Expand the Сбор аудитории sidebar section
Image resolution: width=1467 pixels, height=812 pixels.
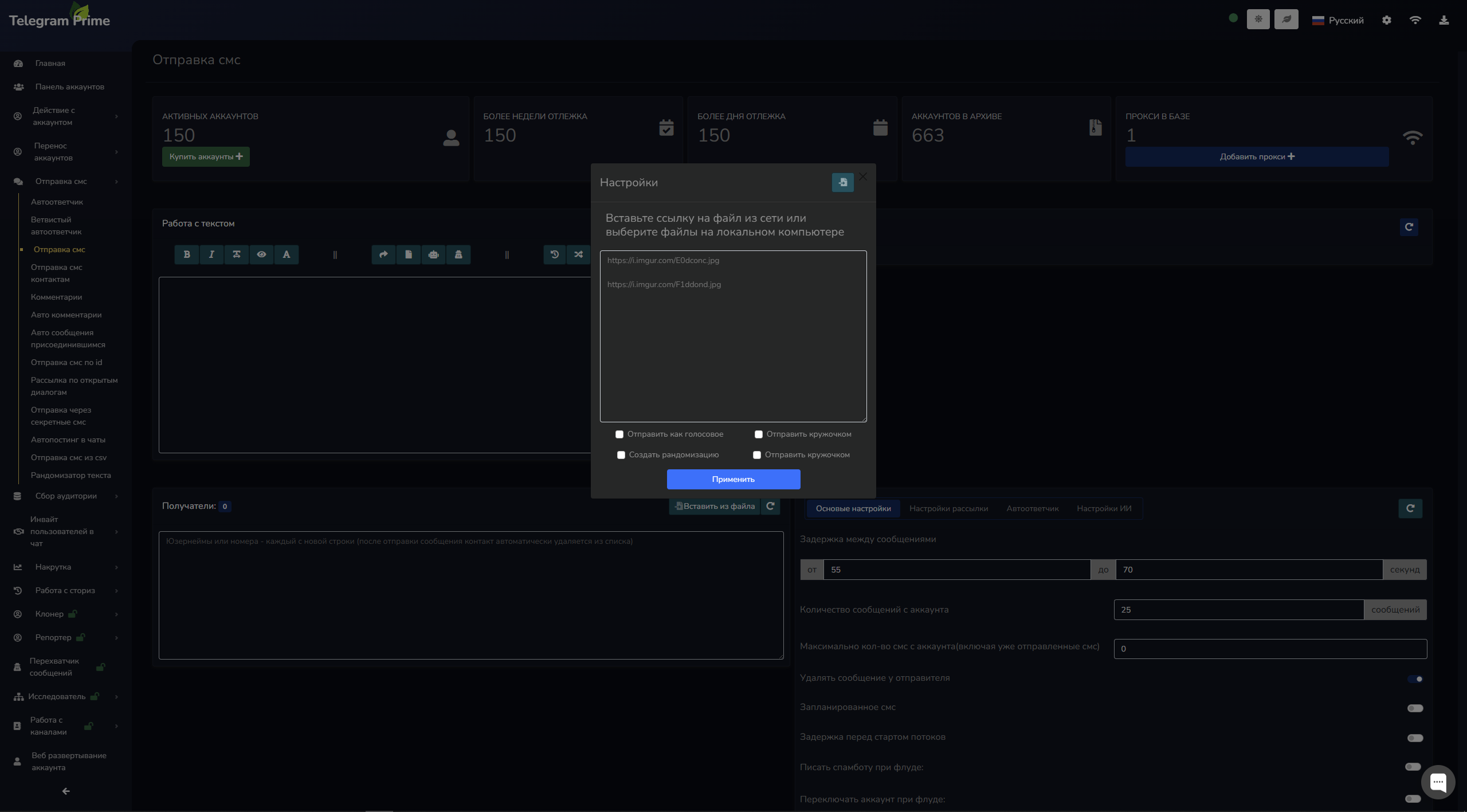click(x=66, y=496)
